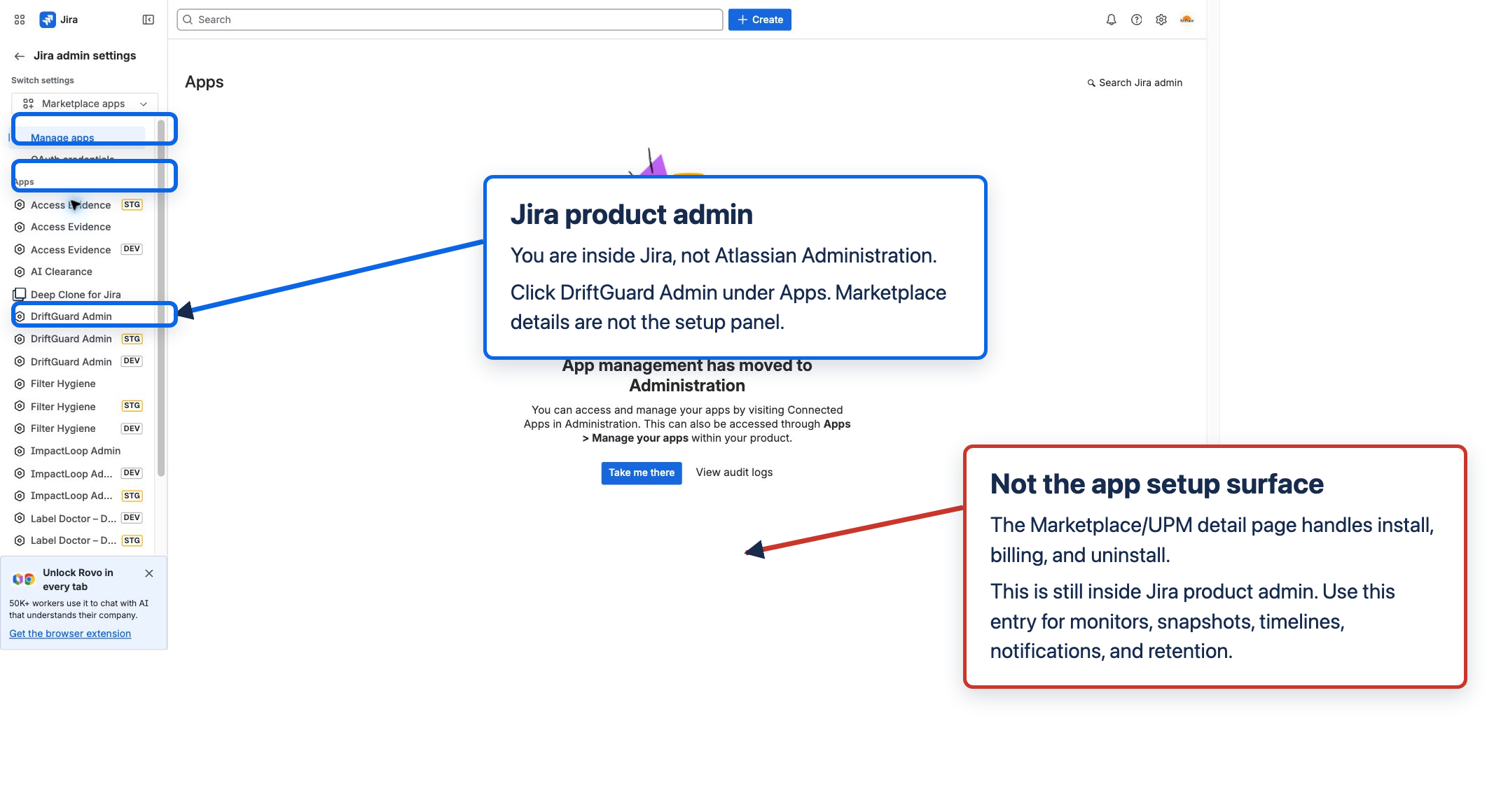
Task: Click the Apps page heading
Action: (x=205, y=82)
